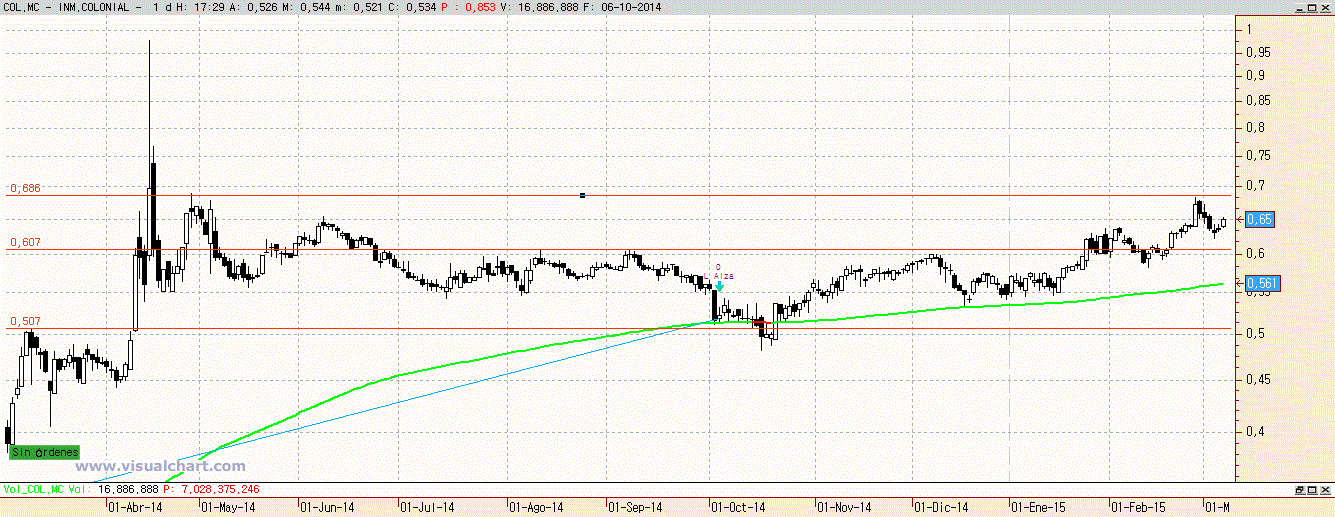
Task: Click the blue 0,561 moving average tag
Action: [1262, 284]
